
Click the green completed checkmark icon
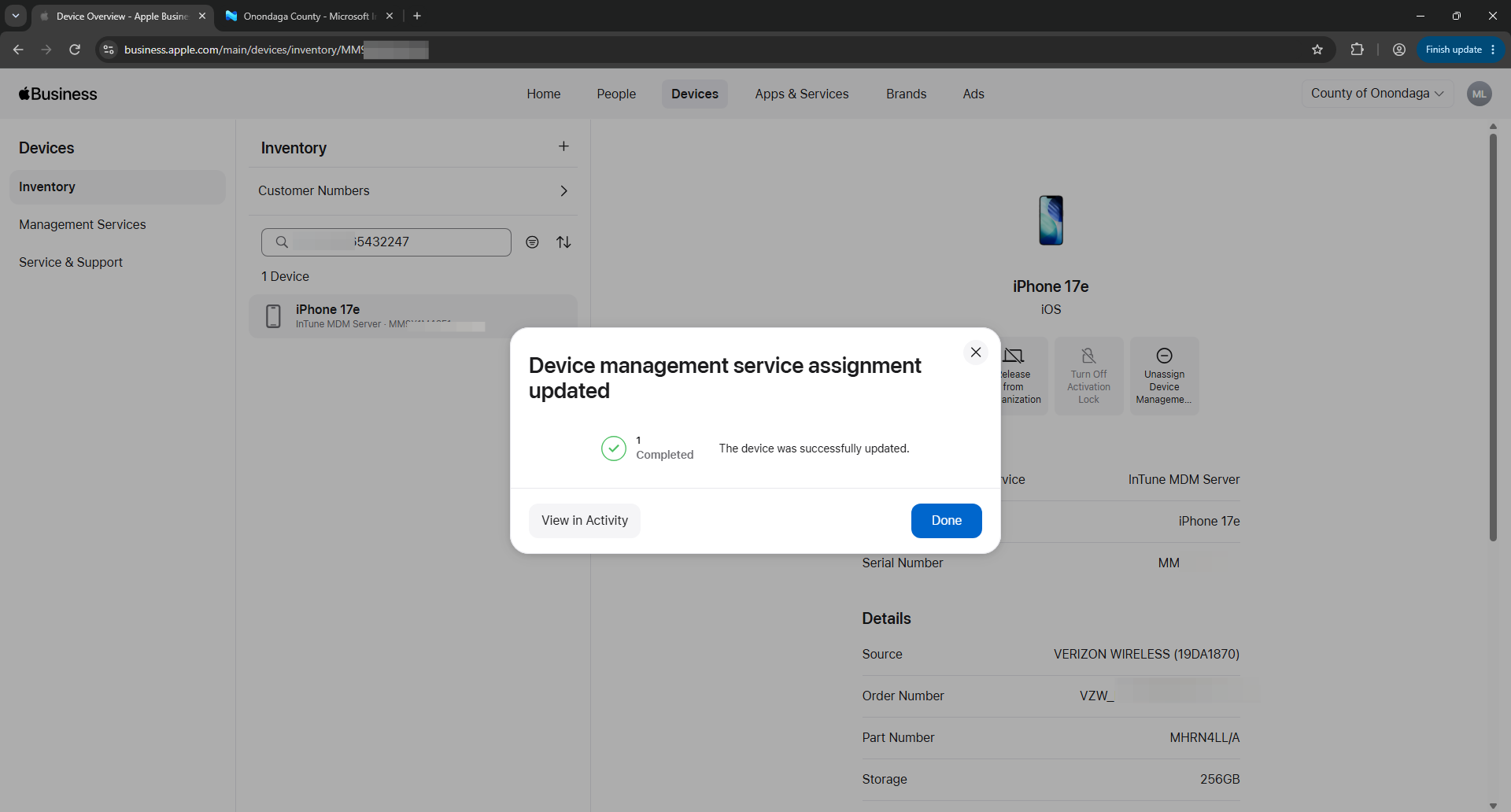click(614, 448)
